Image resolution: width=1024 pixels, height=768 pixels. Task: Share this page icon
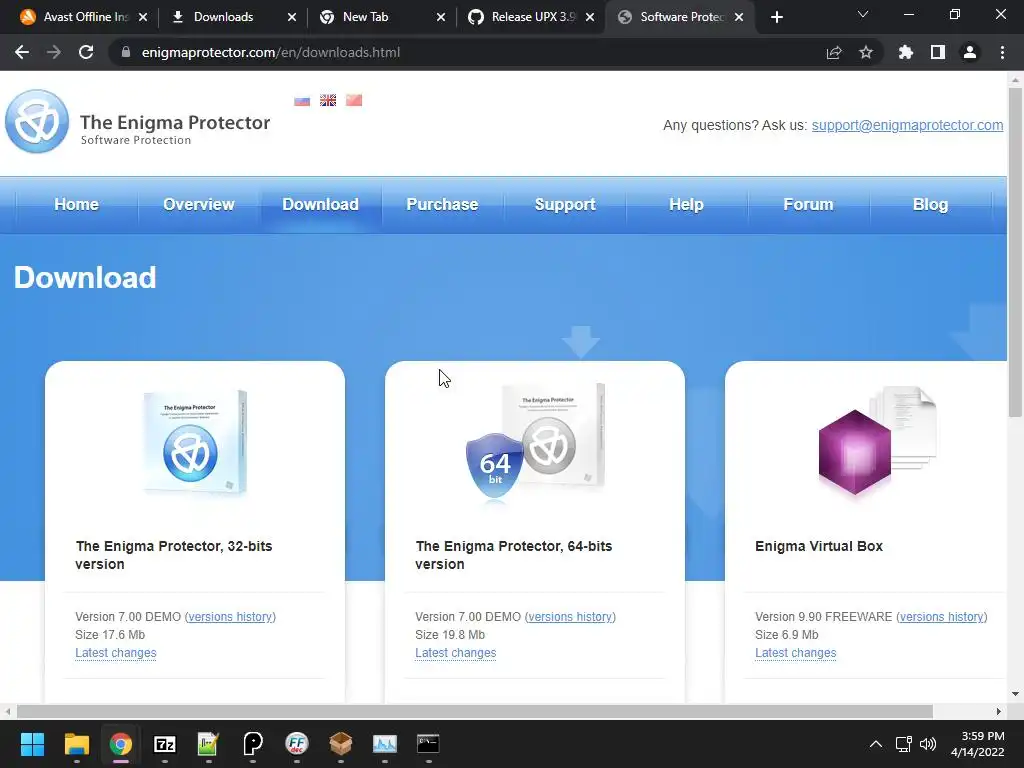(x=834, y=52)
